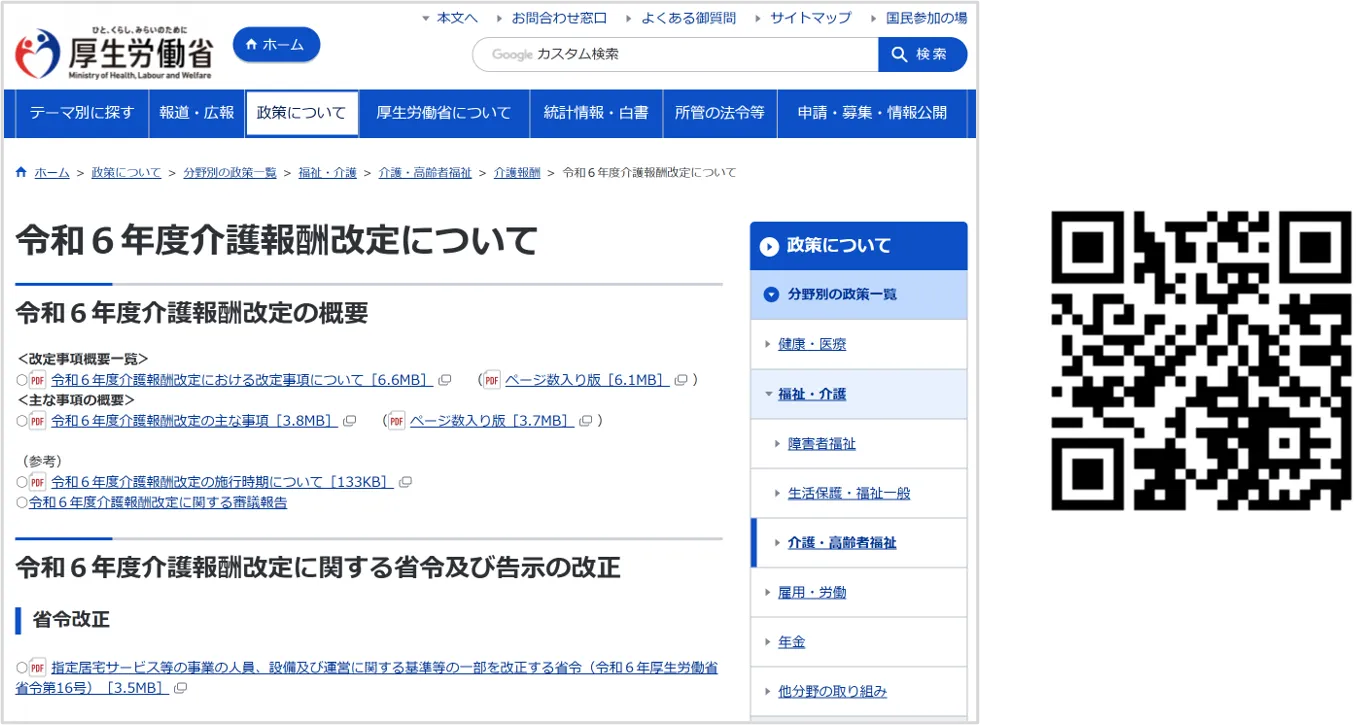Screen dimensions: 1366x725
Task: Click PDF icon beside 施行時期について [133KB]
Action: point(38,482)
